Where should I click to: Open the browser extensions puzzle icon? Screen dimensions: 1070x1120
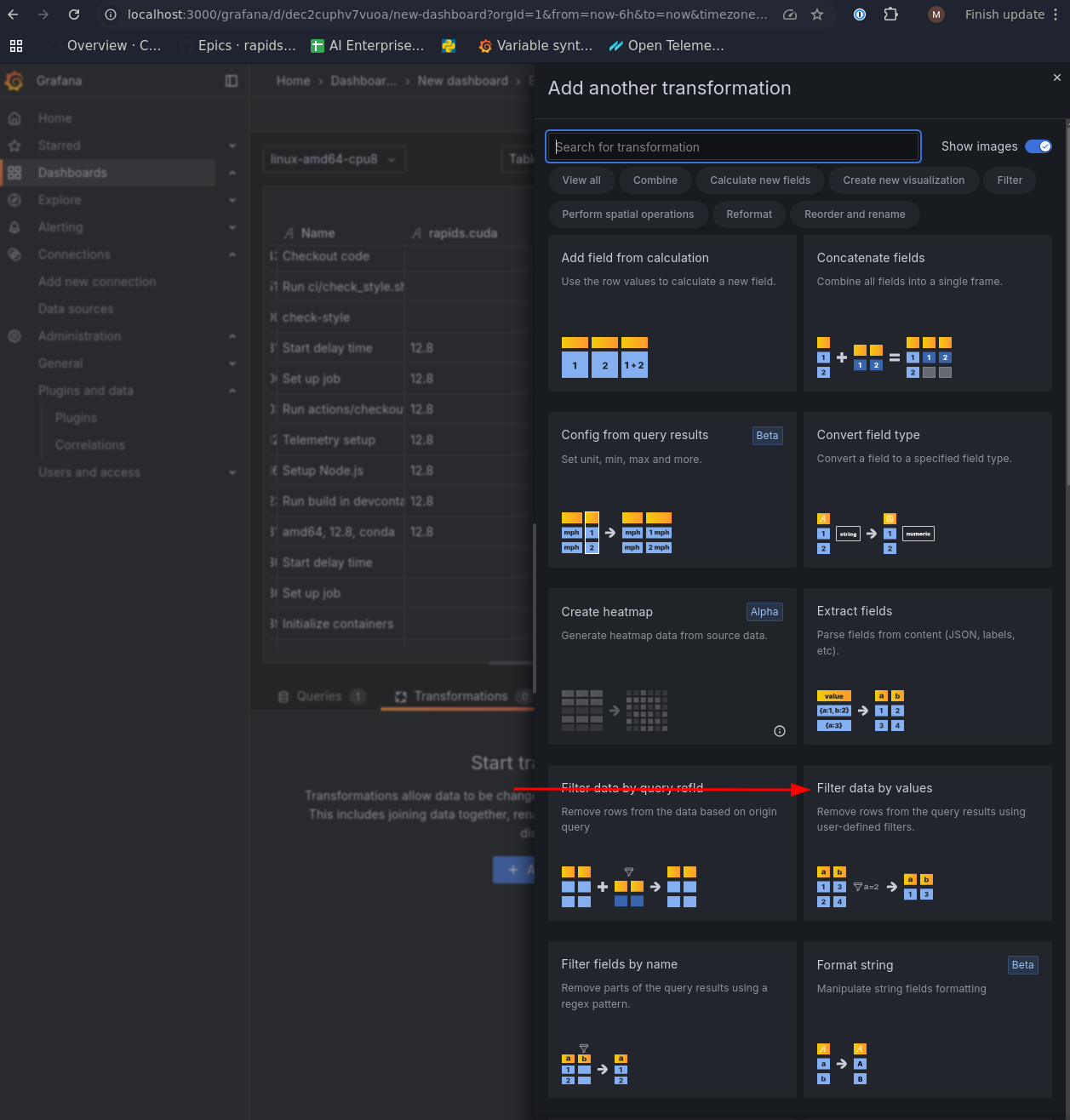[890, 14]
